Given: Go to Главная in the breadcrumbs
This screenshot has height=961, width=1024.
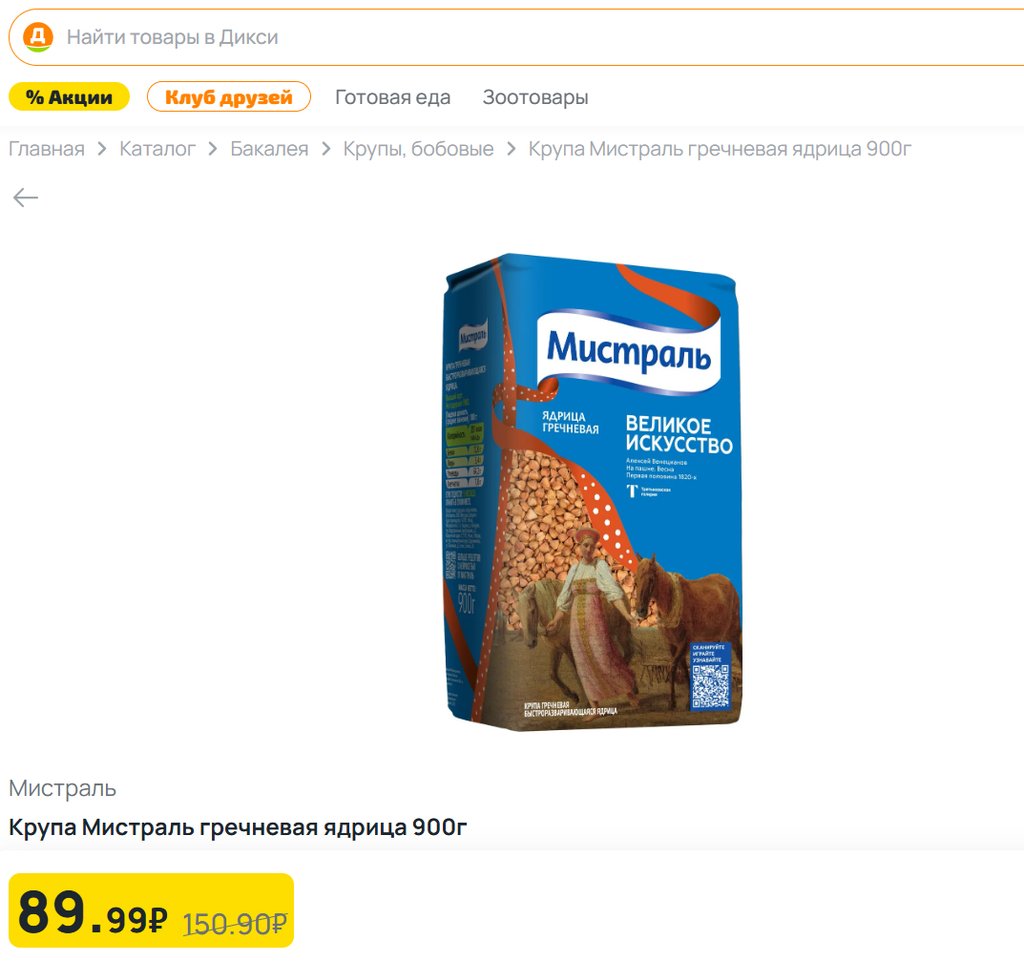Looking at the screenshot, I should [x=47, y=150].
